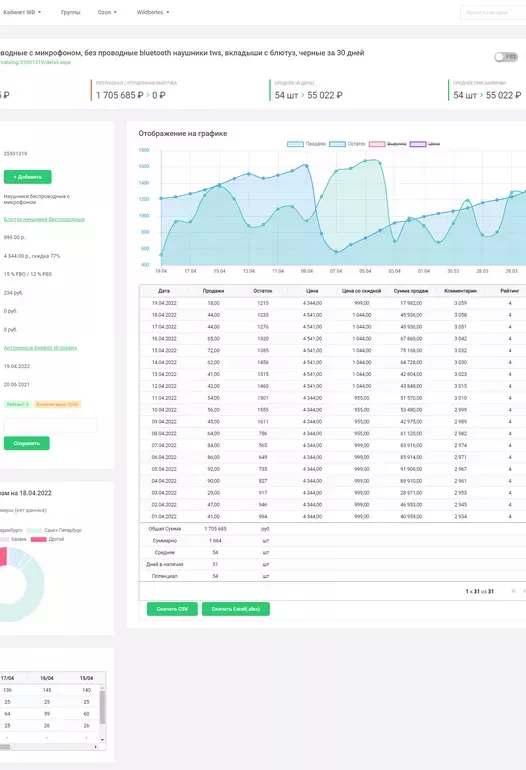The height and width of the screenshot is (770, 526).
Task: Toggle the Остаток series in chart legend
Action: (347, 144)
